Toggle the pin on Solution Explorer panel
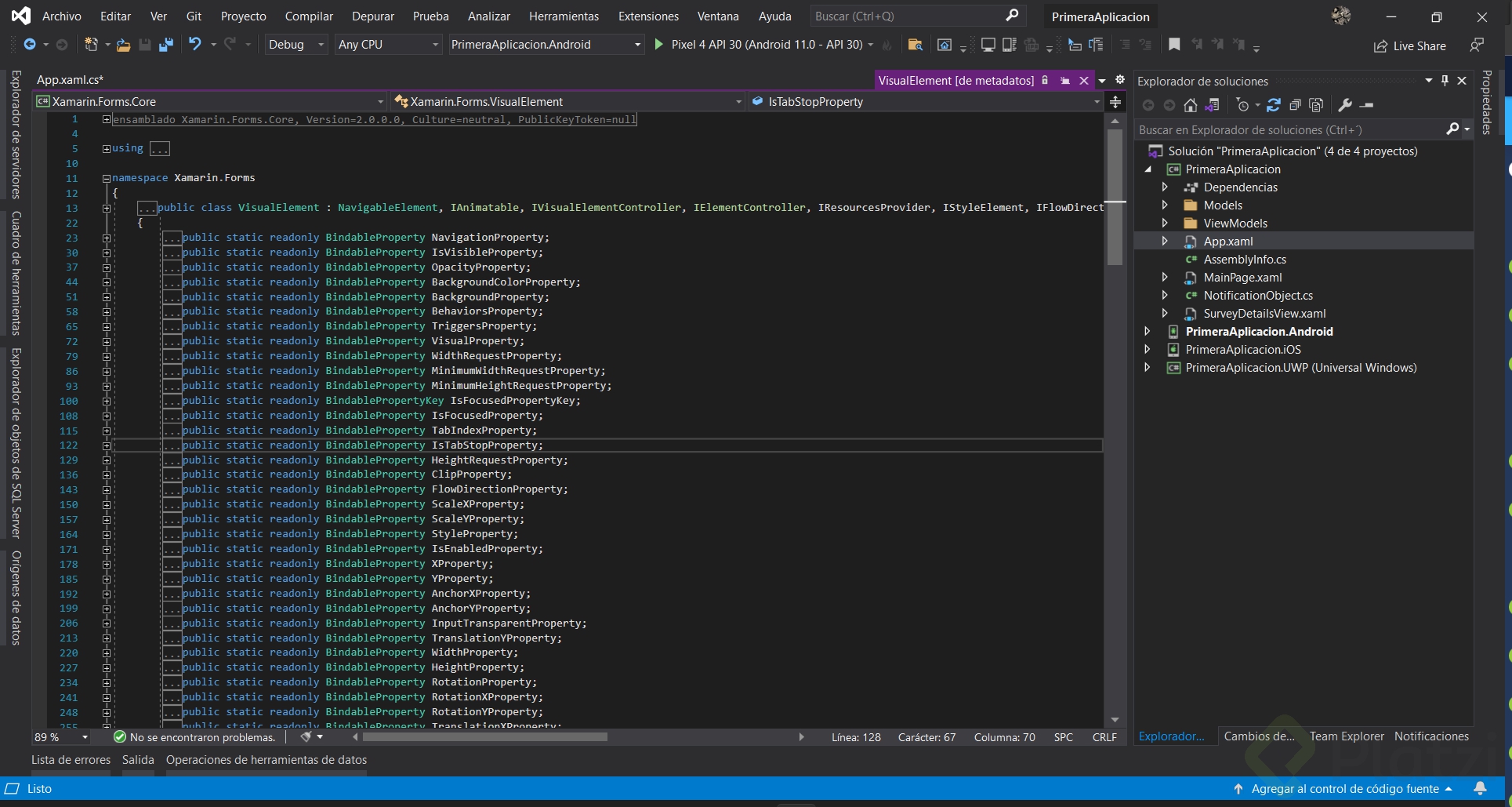Viewport: 1512px width, 807px height. (x=1445, y=81)
